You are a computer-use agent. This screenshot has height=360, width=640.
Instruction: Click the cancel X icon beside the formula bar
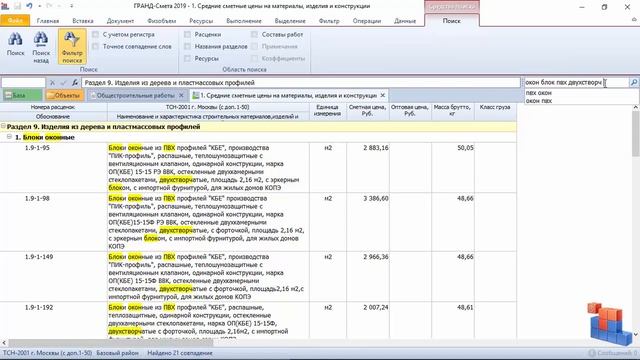click(x=52, y=83)
